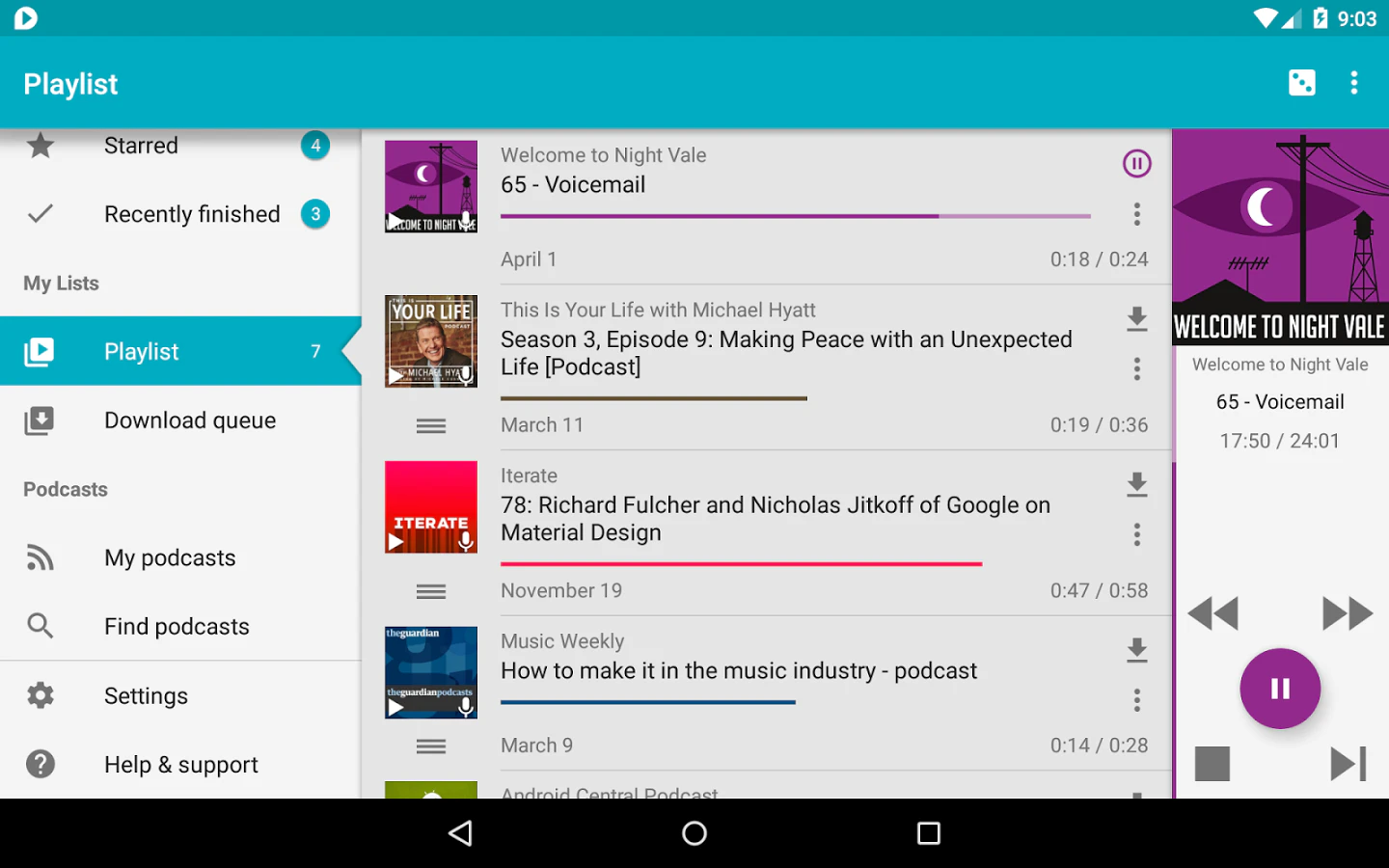Click the star icon beside Starred
The image size is (1389, 868).
click(x=41, y=146)
